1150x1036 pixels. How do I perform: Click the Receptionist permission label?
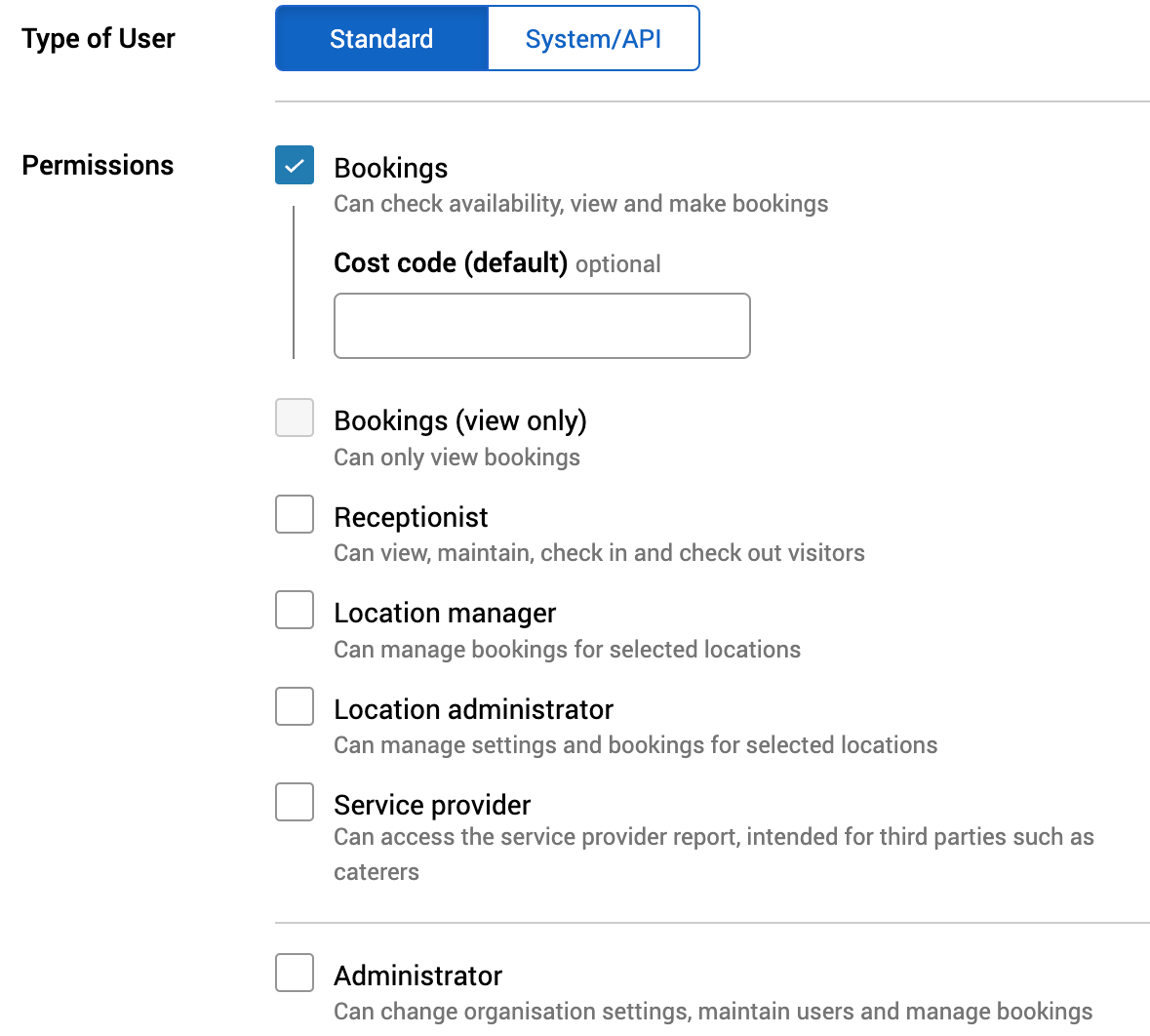coord(411,516)
